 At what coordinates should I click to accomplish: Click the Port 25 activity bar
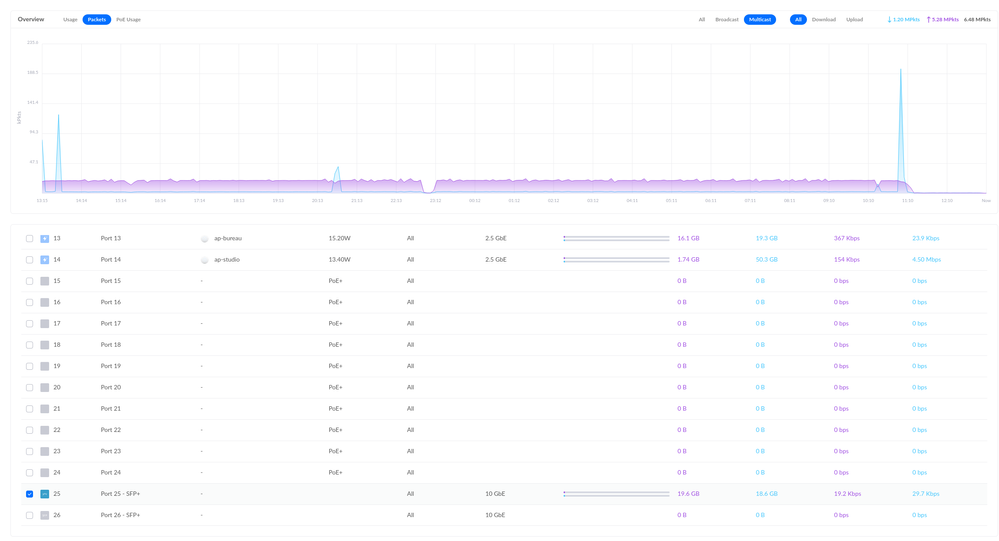pyautogui.click(x=616, y=494)
